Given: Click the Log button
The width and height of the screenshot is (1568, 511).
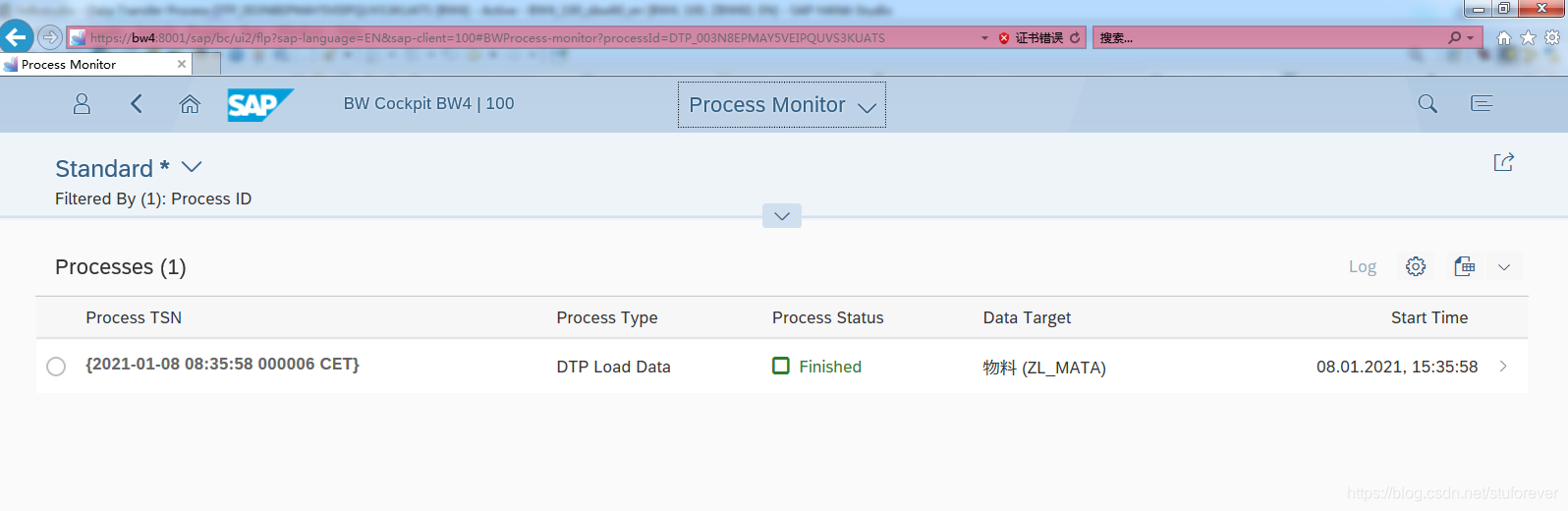Looking at the screenshot, I should 1362,266.
